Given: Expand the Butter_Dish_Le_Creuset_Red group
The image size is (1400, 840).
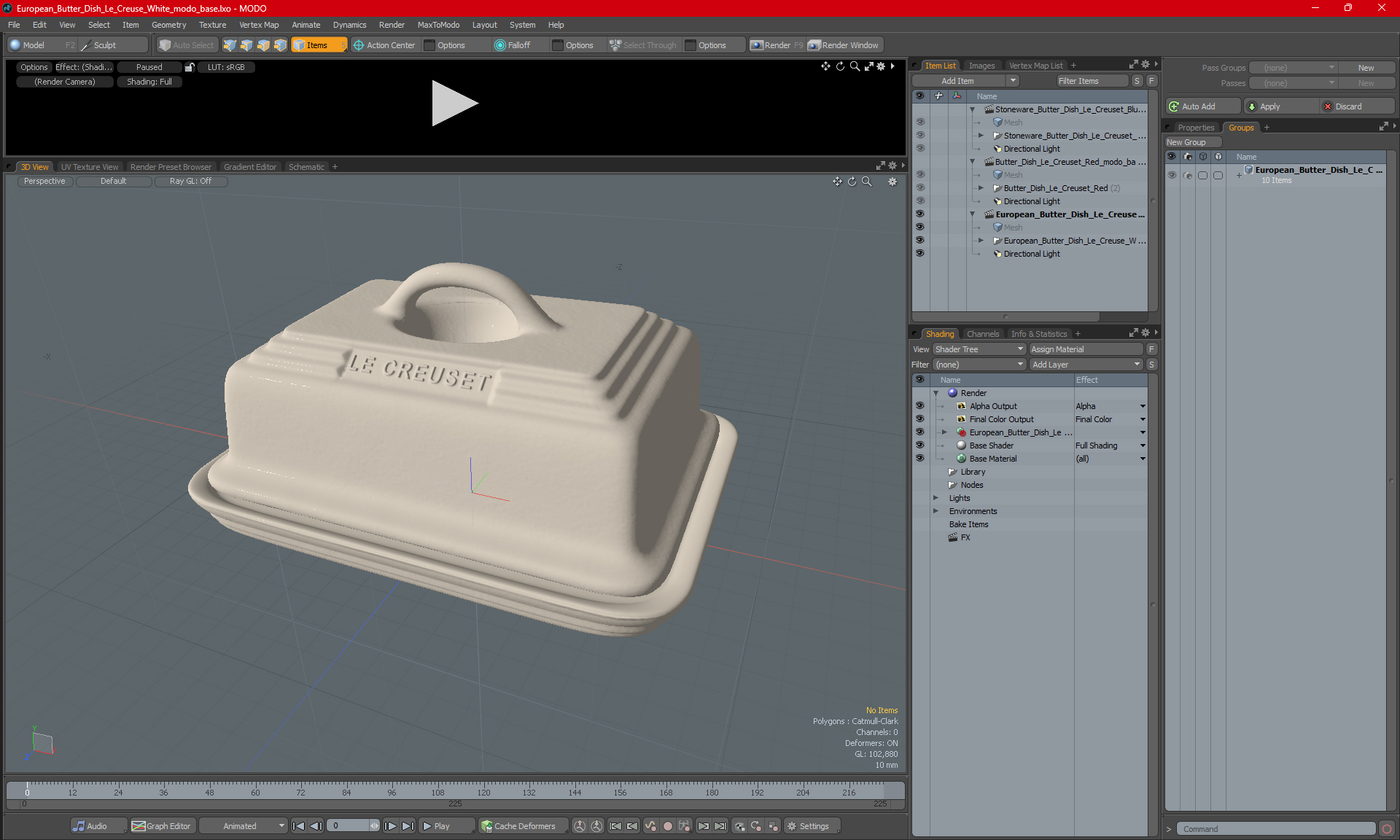Looking at the screenshot, I should pyautogui.click(x=981, y=188).
